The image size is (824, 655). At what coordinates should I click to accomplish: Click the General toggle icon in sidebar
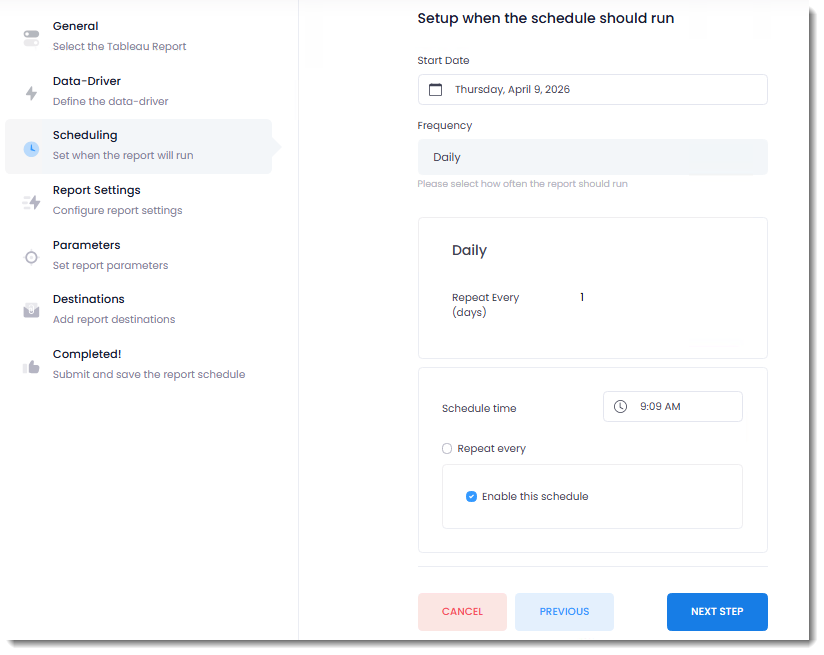coord(31,38)
